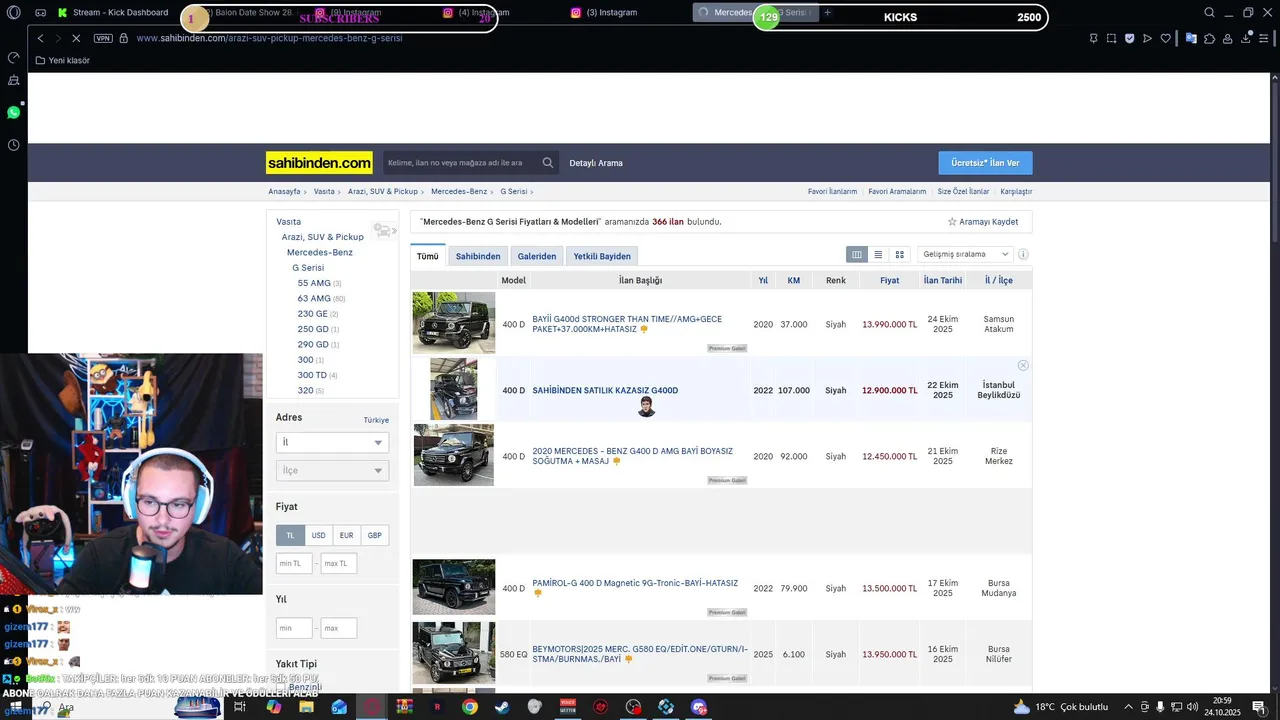Open the BEYMOTORS 2025 G580 EQ listing thumbnail
The height and width of the screenshot is (720, 1280).
click(454, 653)
